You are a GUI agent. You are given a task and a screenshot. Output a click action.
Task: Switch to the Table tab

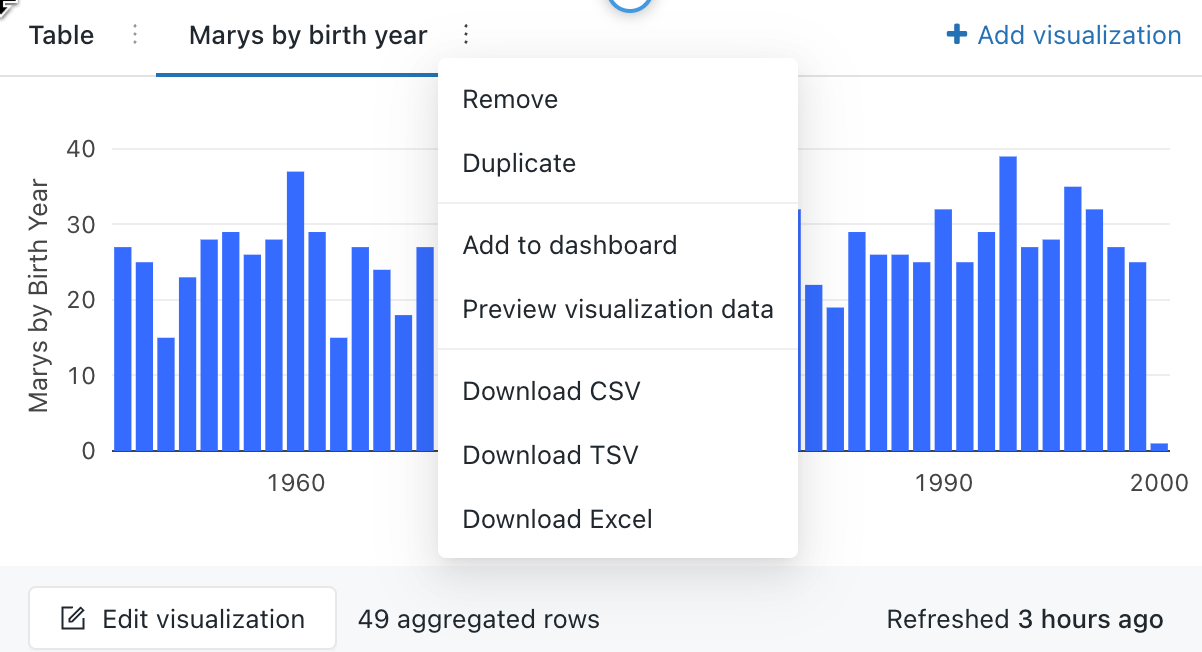[x=62, y=36]
